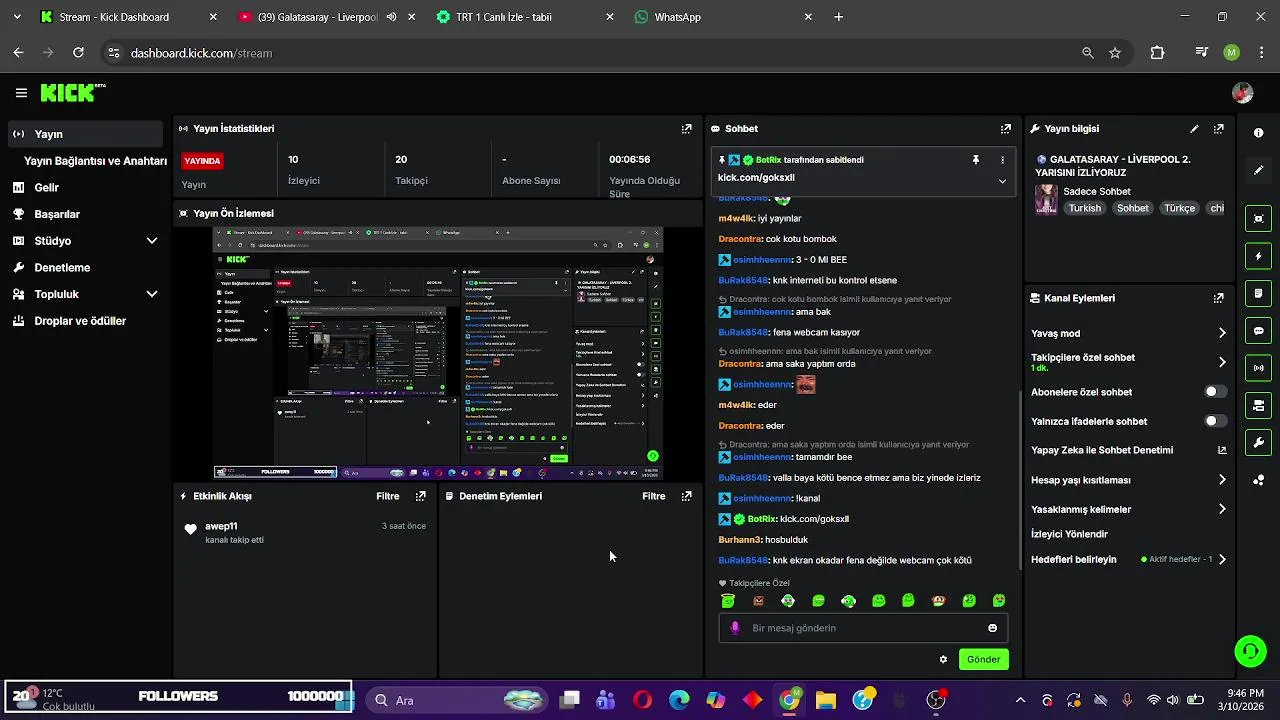Click the purple microphone in message box

pos(735,628)
